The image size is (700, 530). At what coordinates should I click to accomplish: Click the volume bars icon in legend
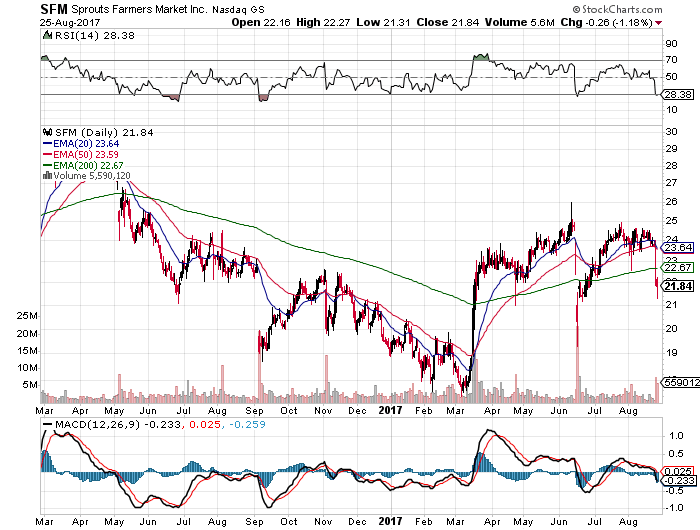pyautogui.click(x=47, y=175)
